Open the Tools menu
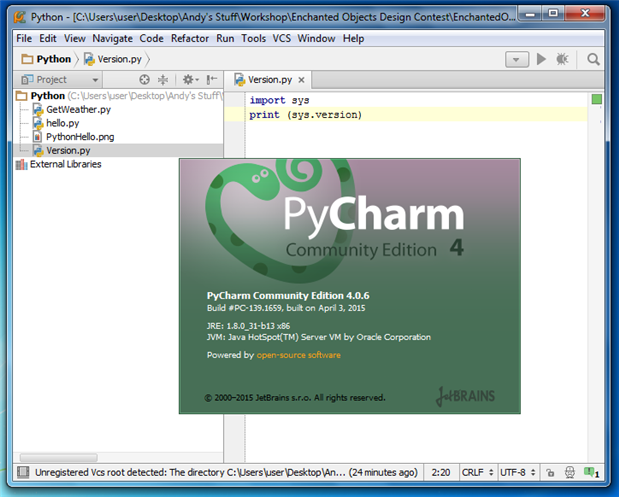Screen dimensions: 619x497 click(x=253, y=38)
